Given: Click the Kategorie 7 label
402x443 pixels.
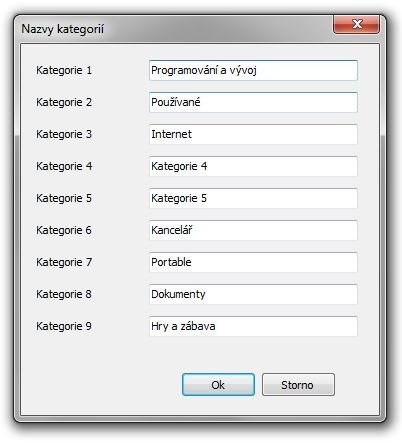Looking at the screenshot, I should pyautogui.click(x=64, y=262).
